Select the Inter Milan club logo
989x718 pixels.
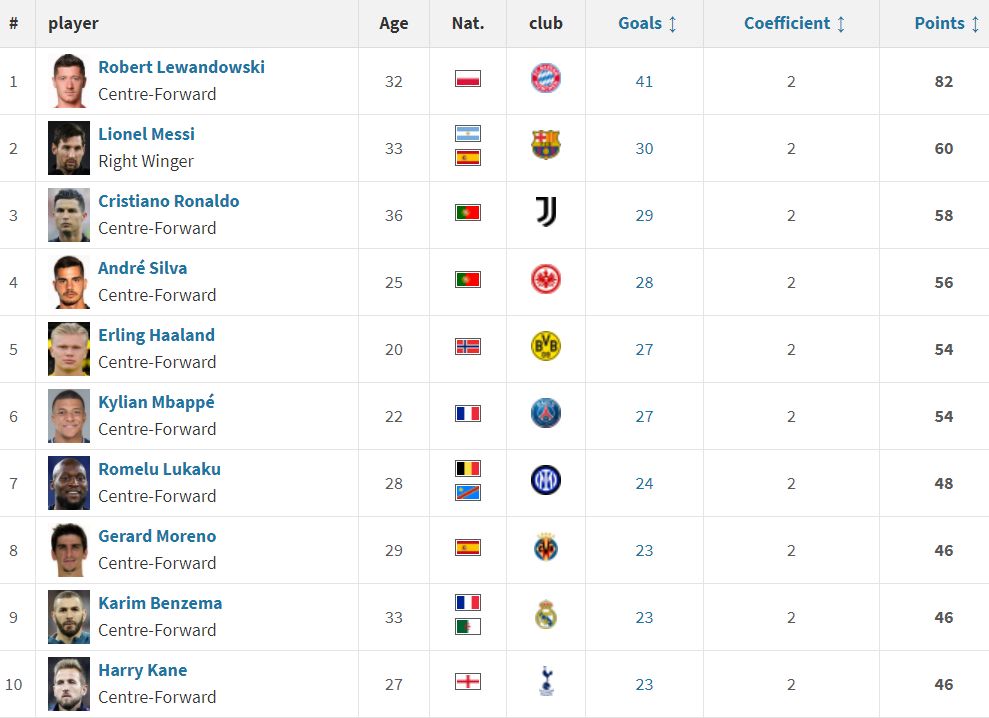click(546, 480)
